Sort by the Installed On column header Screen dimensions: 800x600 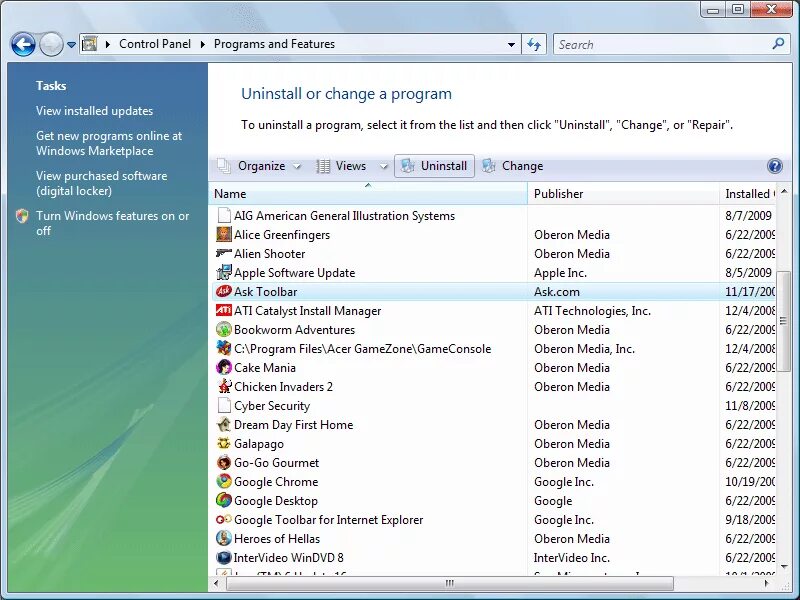[747, 194]
